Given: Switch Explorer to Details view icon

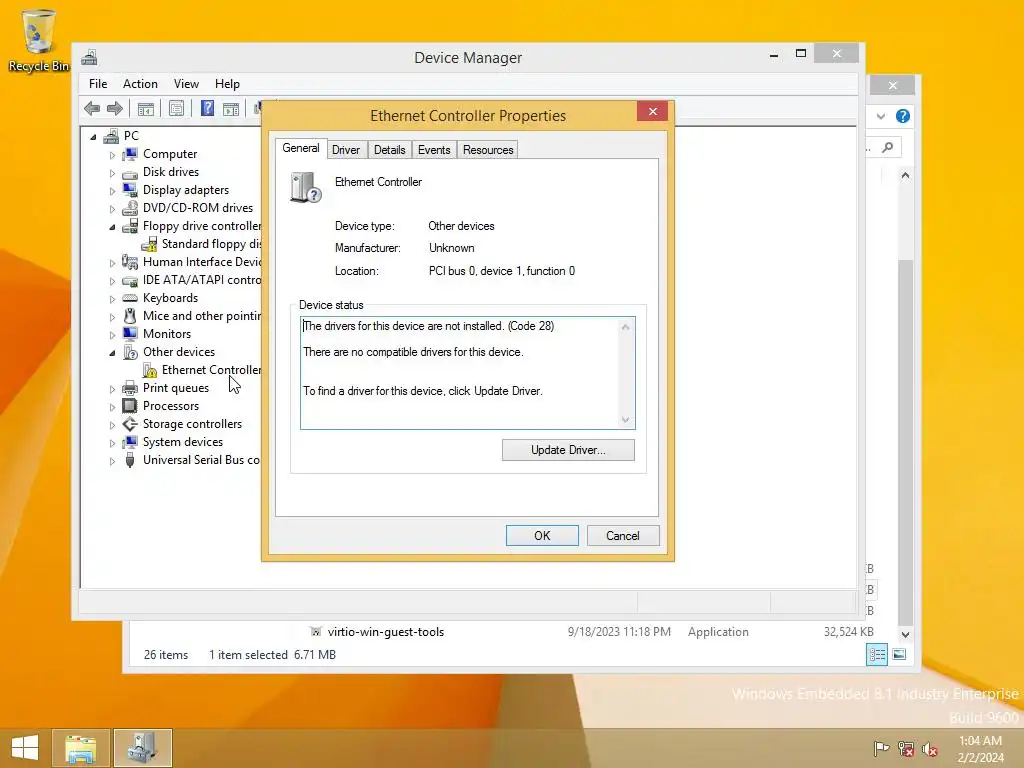Looking at the screenshot, I should 876,654.
